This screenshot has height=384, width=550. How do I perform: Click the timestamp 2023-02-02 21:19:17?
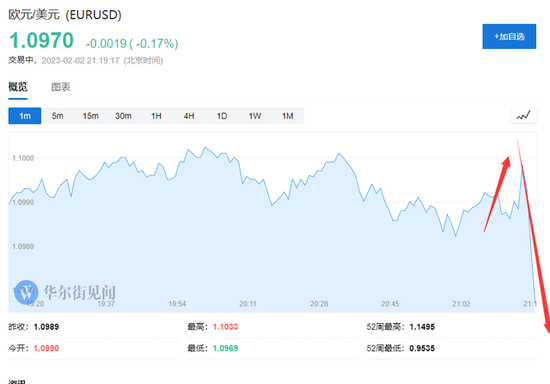(81, 61)
